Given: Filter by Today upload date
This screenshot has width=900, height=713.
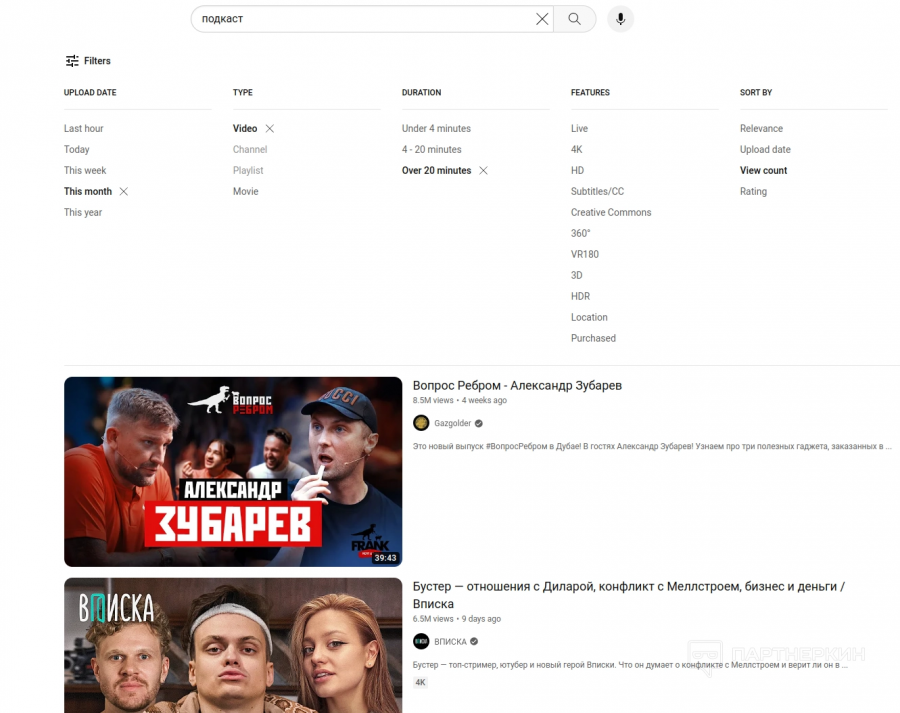Looking at the screenshot, I should (77, 149).
